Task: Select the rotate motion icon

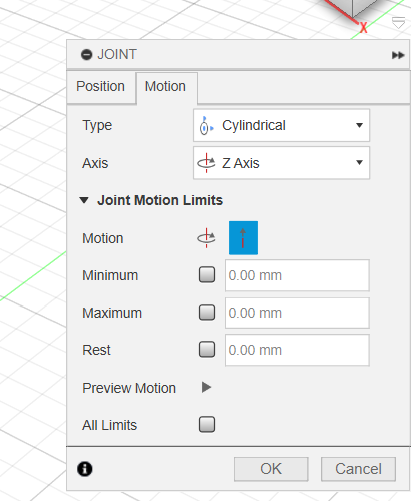Action: pos(206,238)
